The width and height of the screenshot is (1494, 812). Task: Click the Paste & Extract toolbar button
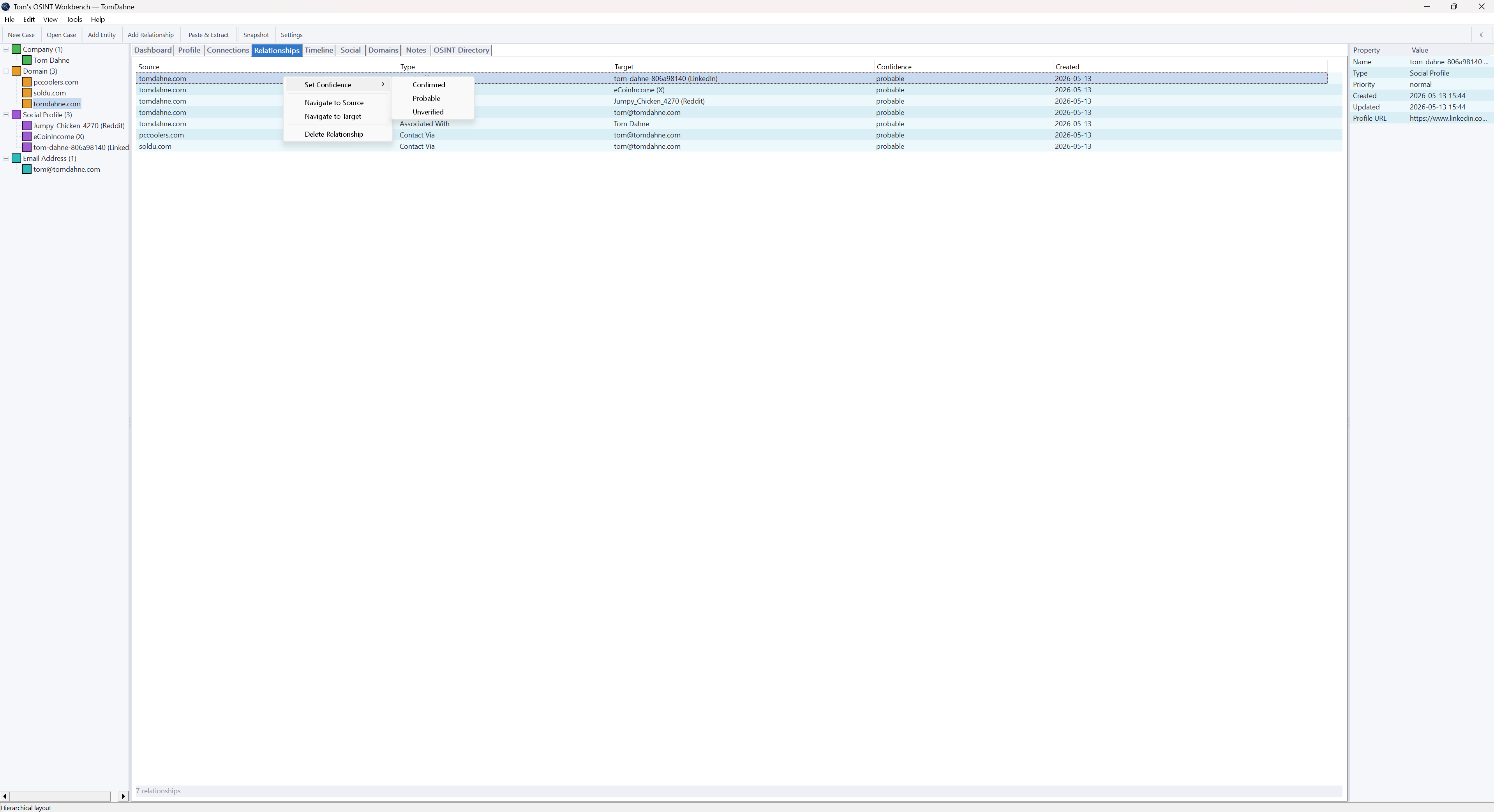tap(208, 35)
